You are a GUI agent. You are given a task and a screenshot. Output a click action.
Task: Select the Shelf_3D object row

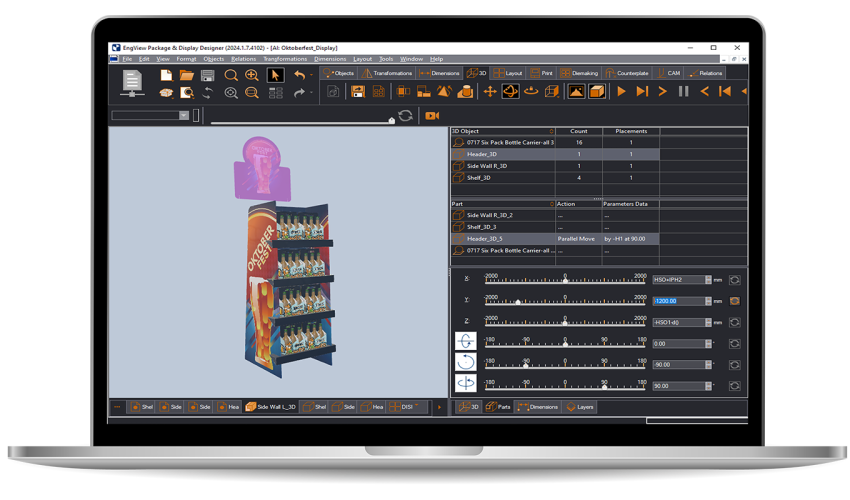tap(555, 178)
